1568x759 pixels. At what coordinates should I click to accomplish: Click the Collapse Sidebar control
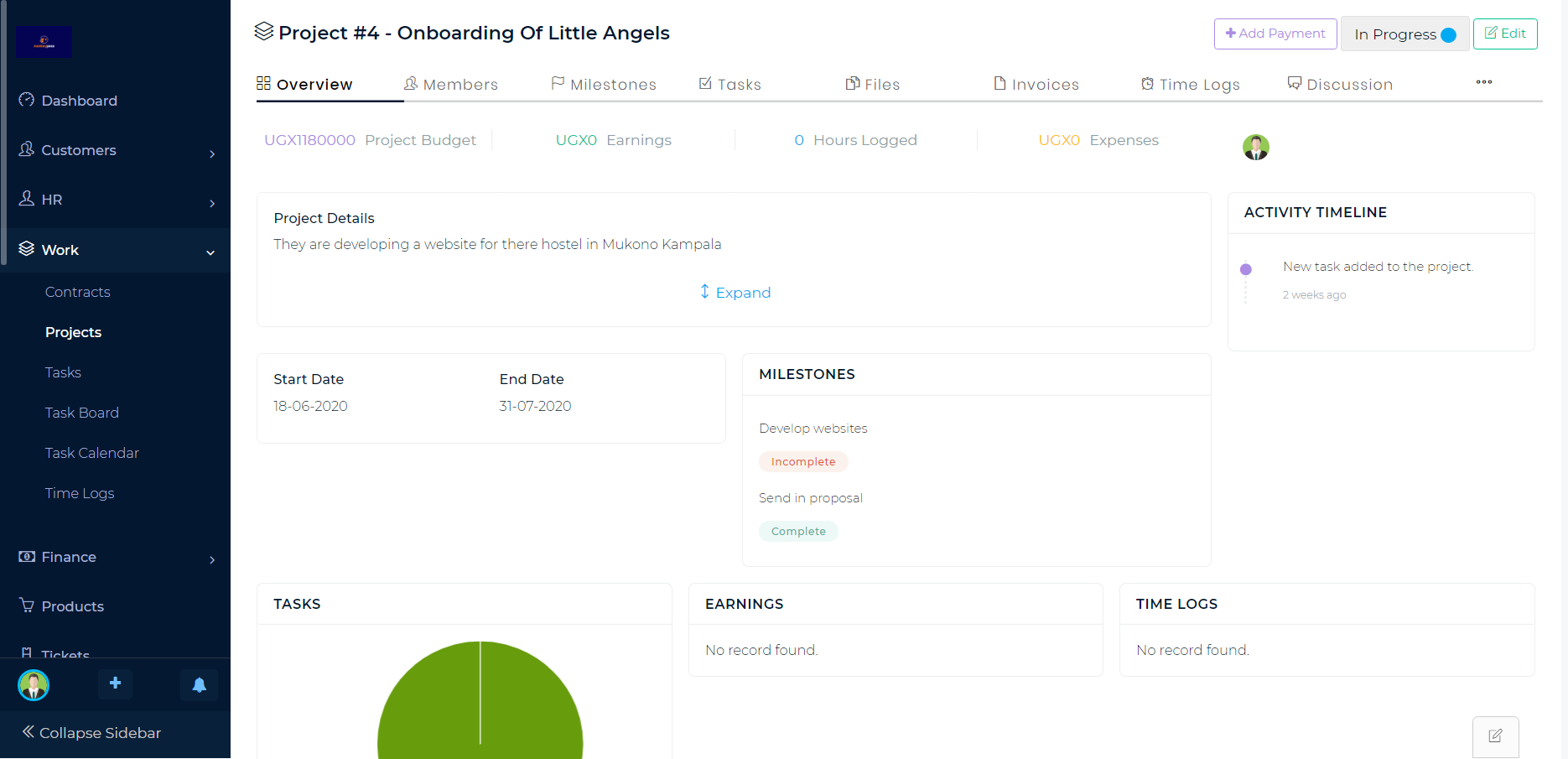click(x=92, y=733)
